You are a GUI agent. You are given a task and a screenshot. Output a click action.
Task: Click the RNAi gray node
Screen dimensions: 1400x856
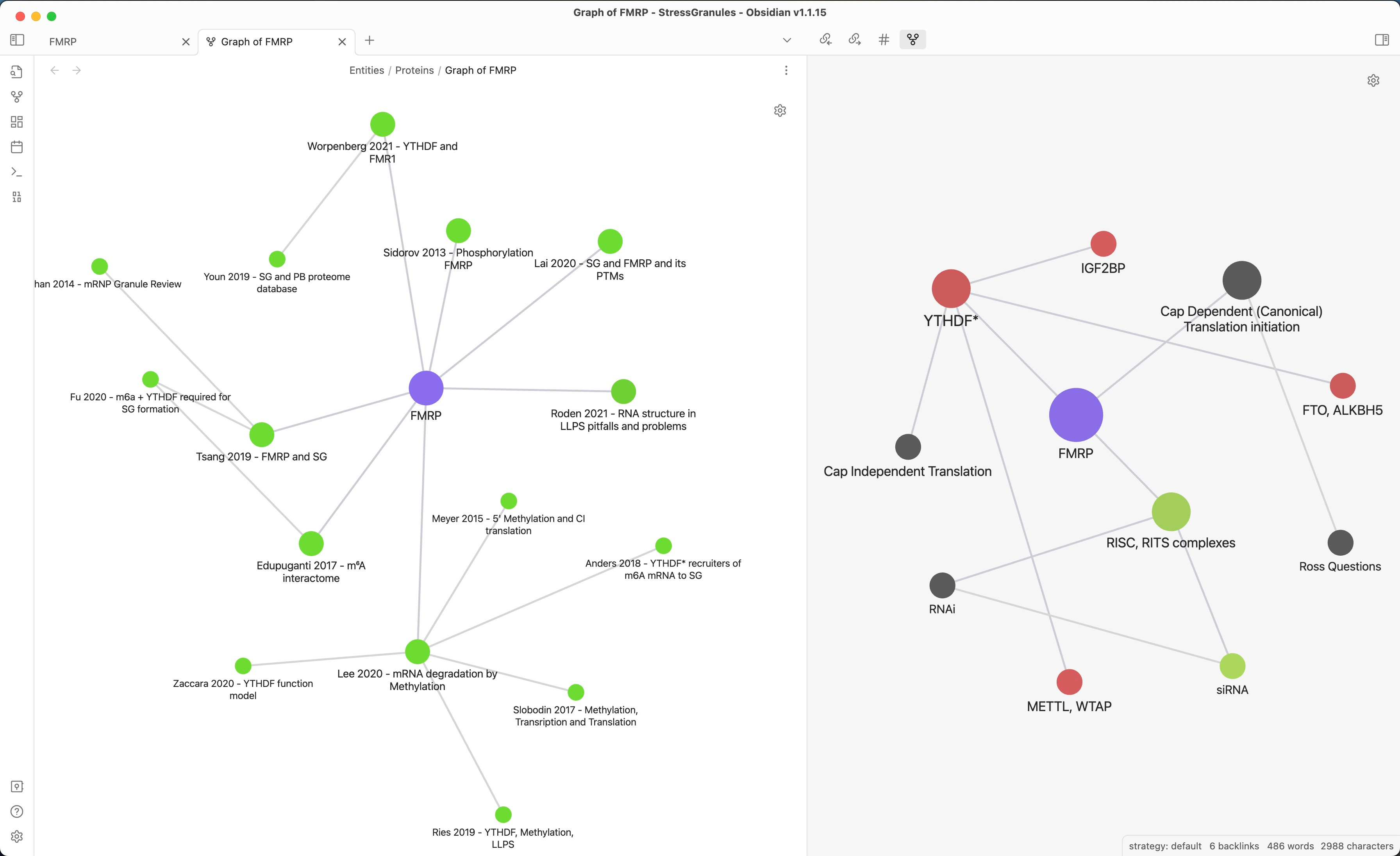pos(942,586)
